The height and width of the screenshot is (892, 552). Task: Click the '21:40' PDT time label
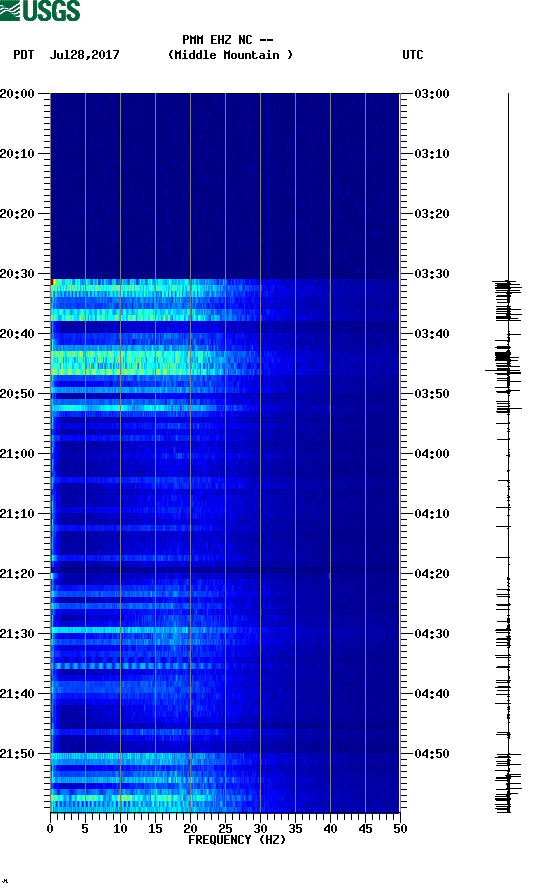pyautogui.click(x=17, y=694)
